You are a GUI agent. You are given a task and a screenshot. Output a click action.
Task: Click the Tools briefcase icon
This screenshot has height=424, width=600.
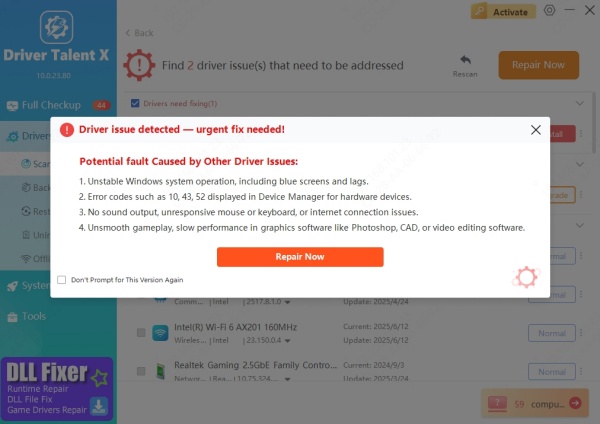pos(12,317)
